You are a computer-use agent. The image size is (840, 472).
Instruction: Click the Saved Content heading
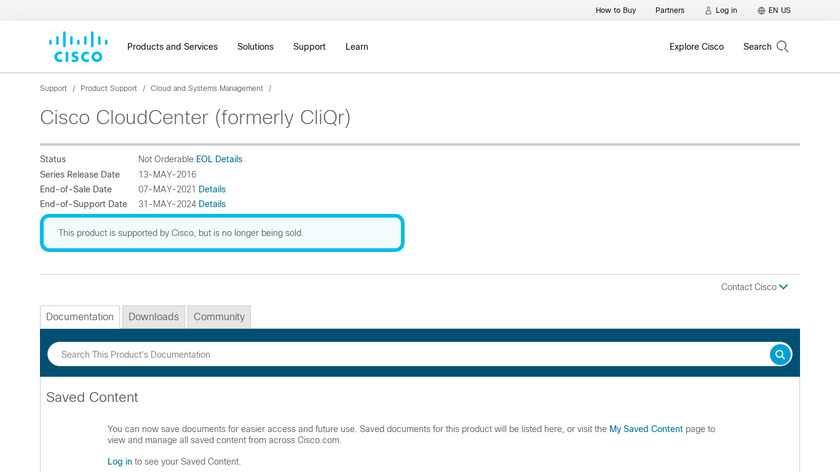tap(92, 397)
